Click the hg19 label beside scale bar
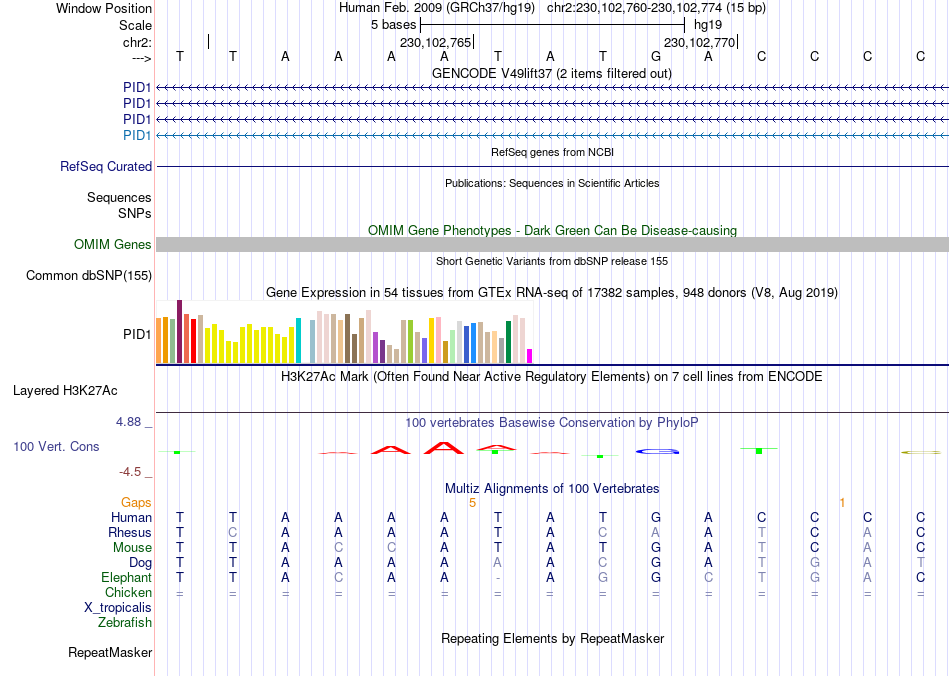Screen dimensions: 950x676 708,25
